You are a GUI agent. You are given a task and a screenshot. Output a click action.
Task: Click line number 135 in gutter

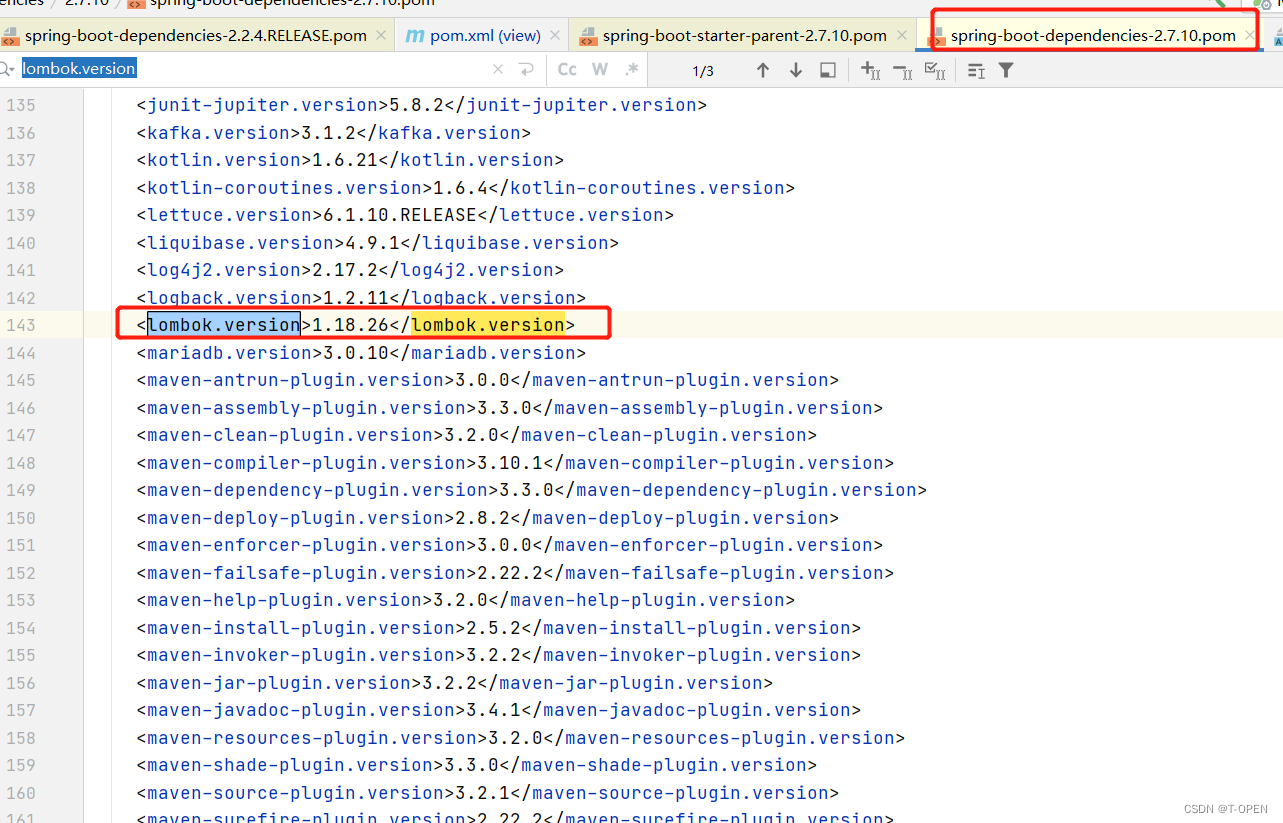(x=20, y=105)
